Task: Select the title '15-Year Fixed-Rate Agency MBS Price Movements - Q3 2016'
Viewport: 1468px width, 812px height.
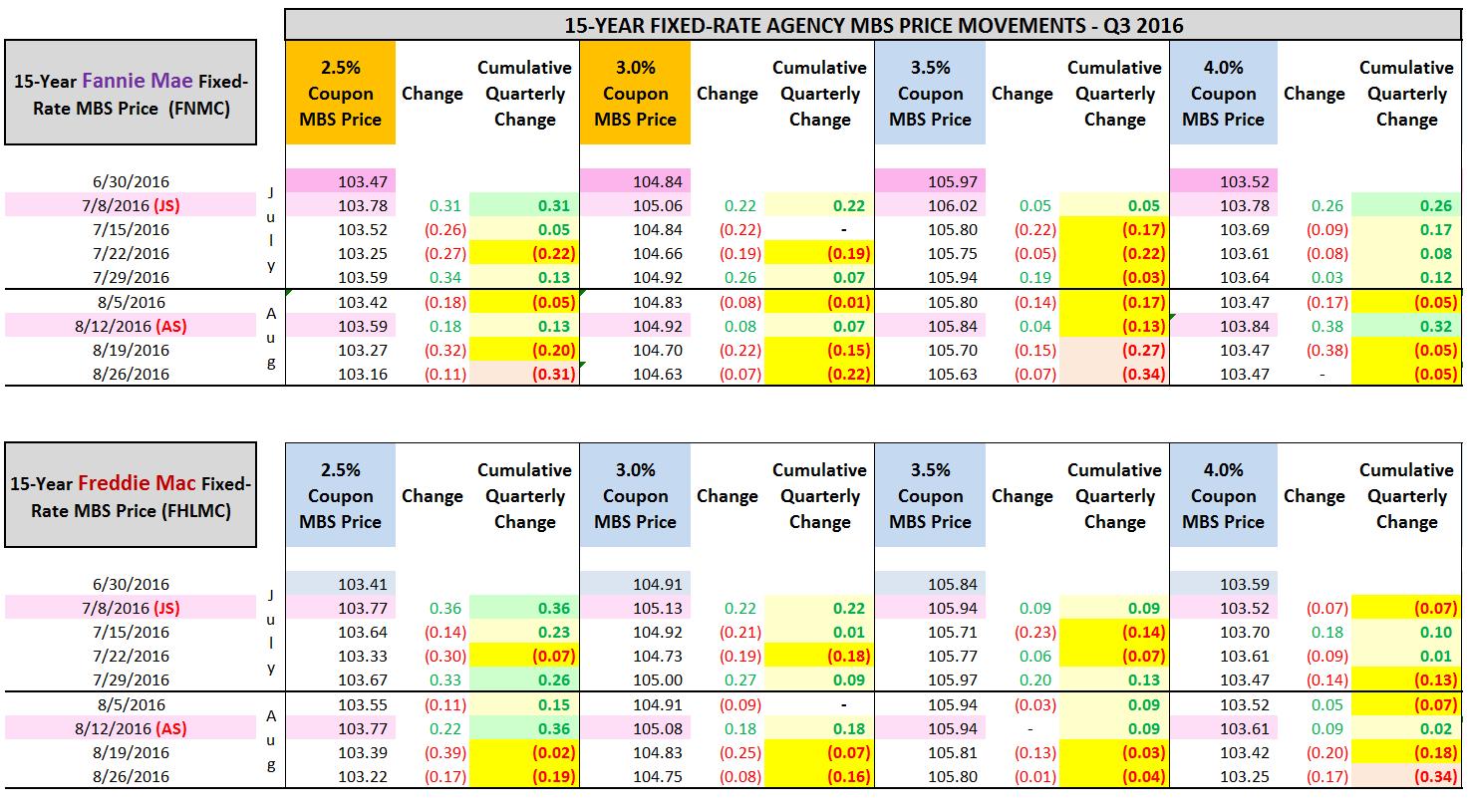Action: (874, 25)
